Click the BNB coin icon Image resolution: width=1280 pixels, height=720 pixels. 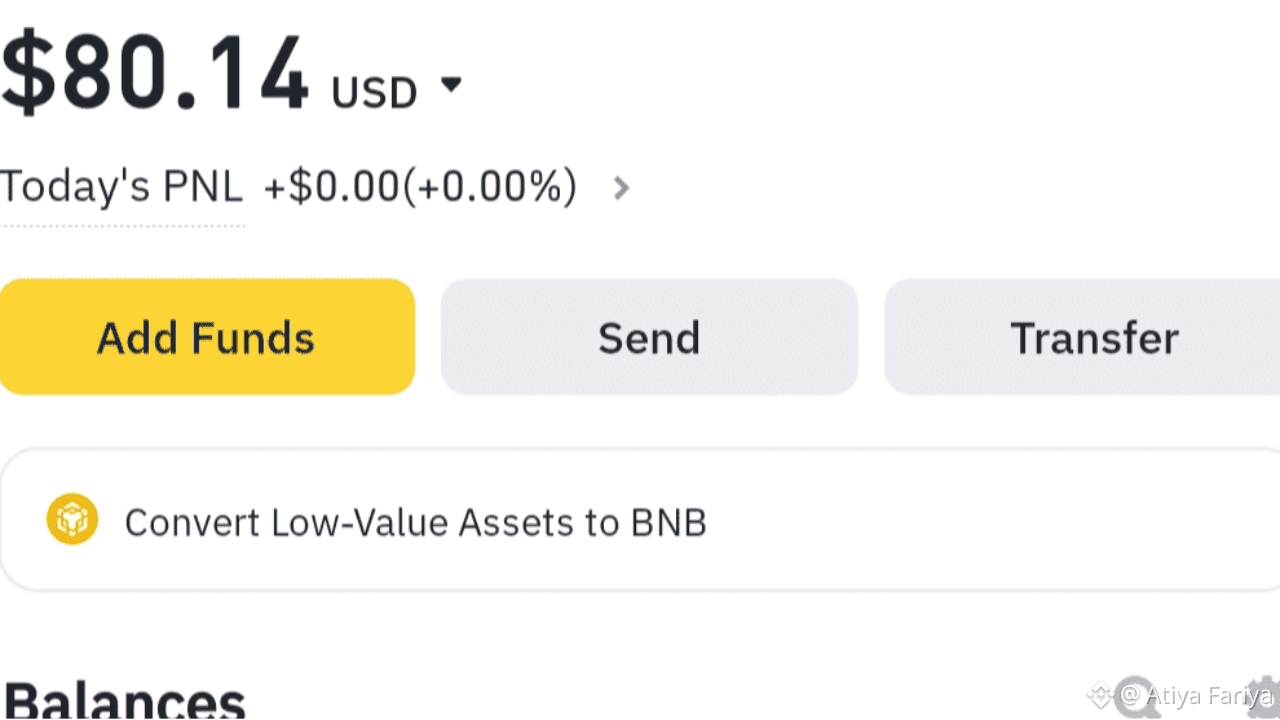point(72,519)
